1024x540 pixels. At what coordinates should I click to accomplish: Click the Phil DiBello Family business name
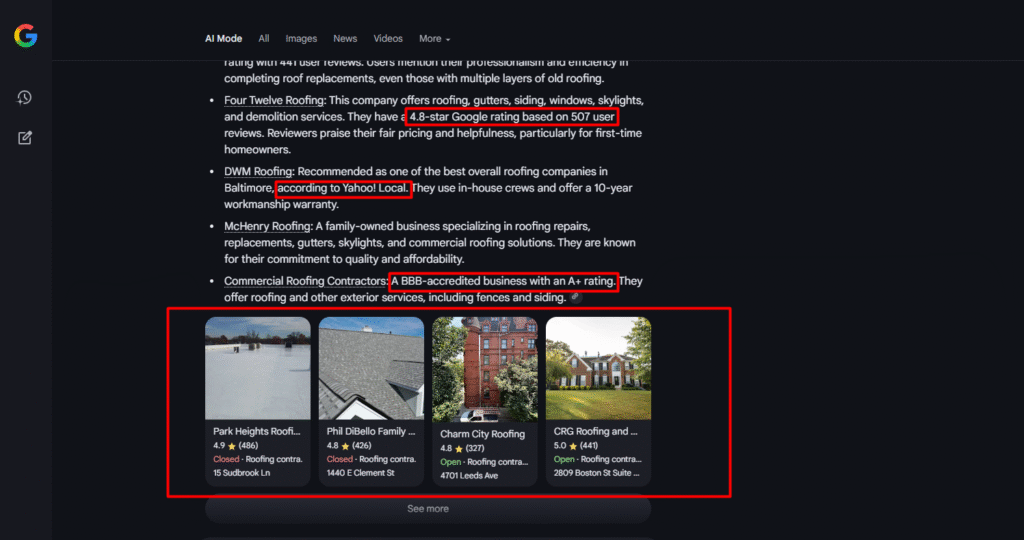pyautogui.click(x=370, y=432)
